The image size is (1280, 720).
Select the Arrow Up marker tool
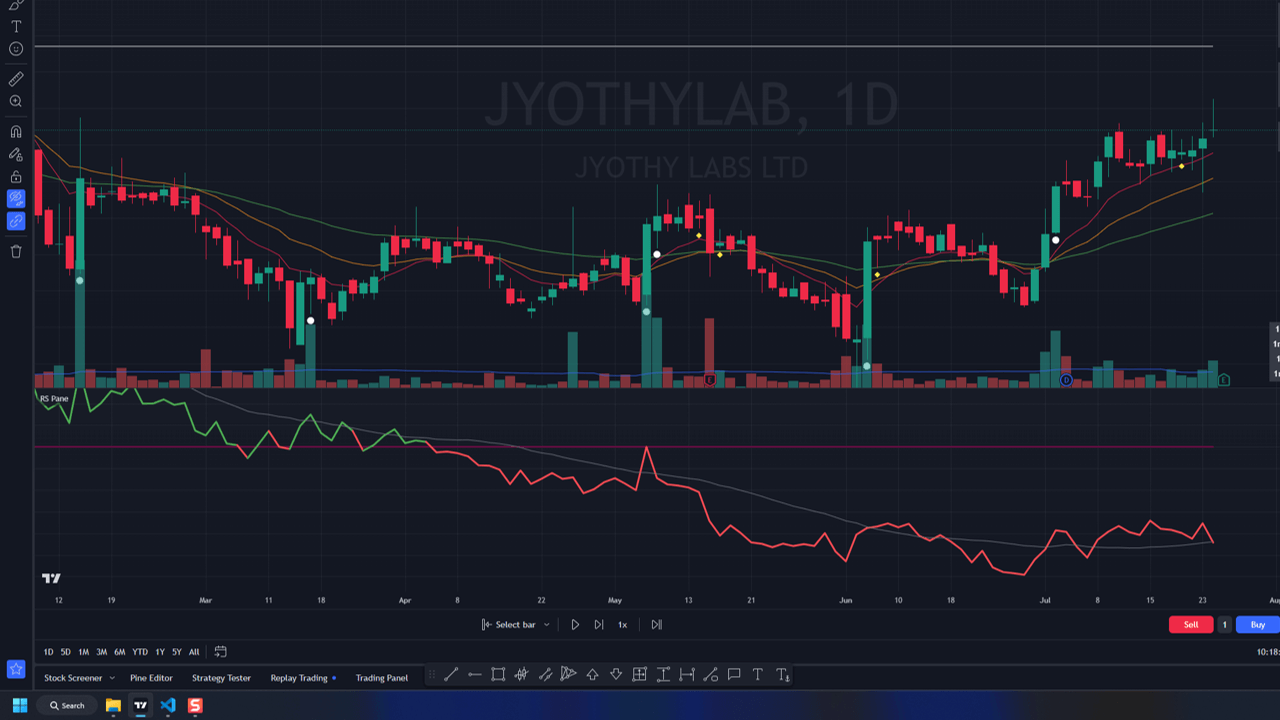point(592,674)
